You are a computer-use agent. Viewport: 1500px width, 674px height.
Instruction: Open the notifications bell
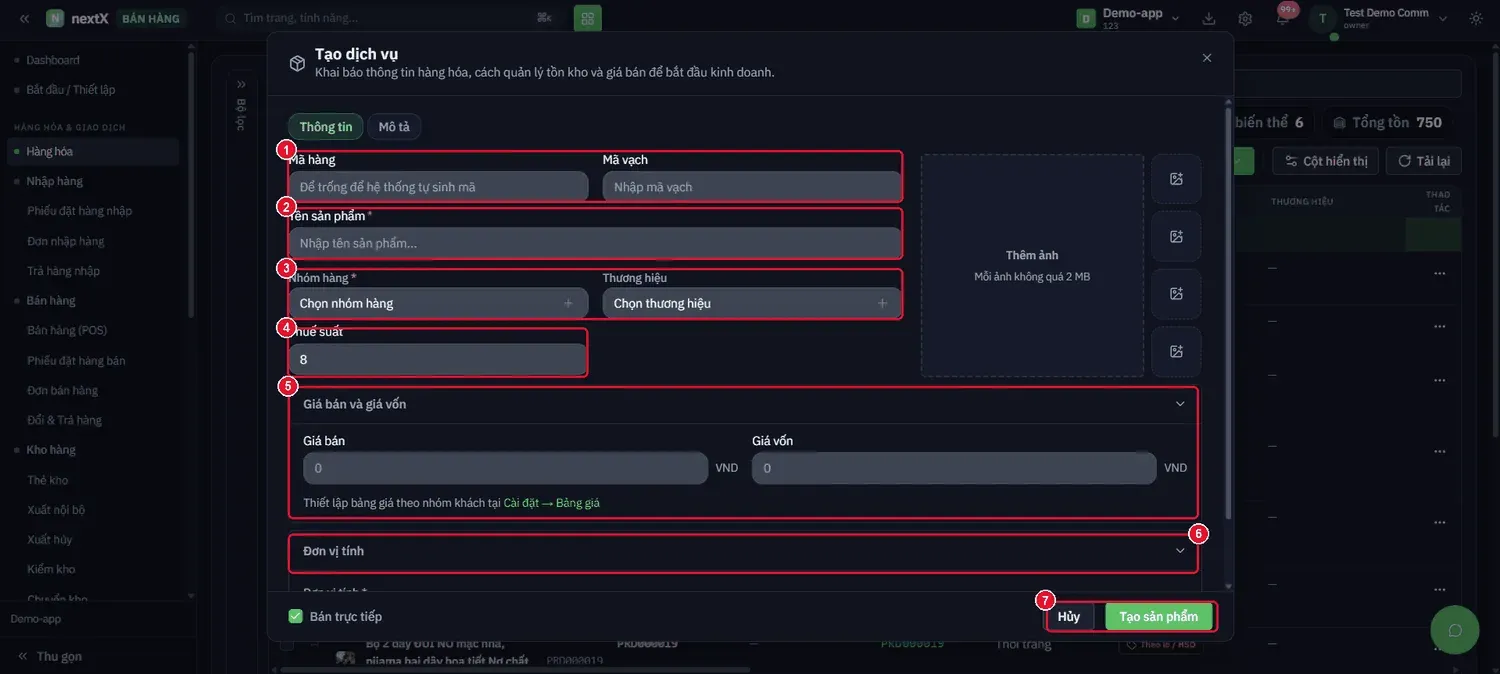click(1283, 18)
